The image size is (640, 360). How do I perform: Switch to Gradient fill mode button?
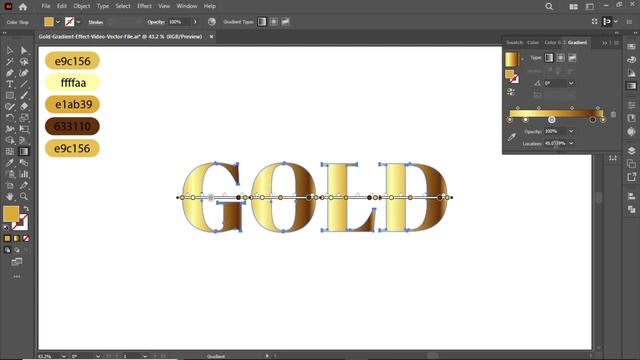17,238
